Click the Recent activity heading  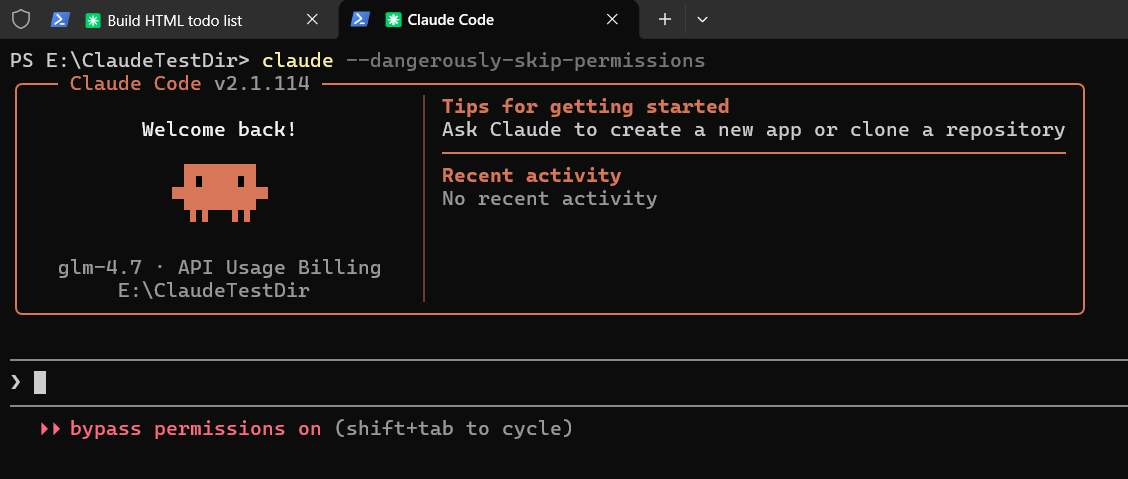(x=531, y=175)
